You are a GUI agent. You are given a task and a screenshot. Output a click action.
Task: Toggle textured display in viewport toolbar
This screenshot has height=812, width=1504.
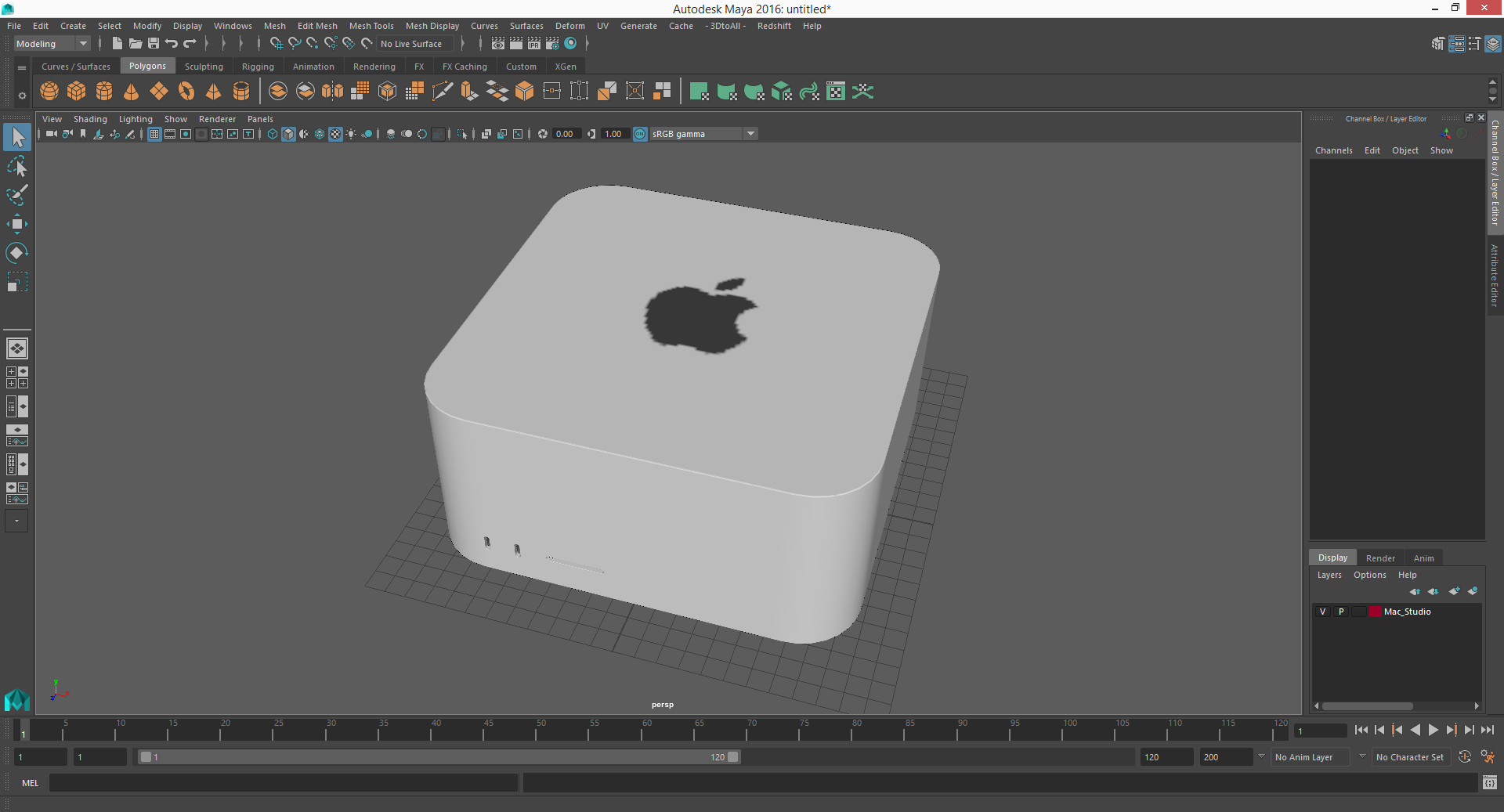[335, 134]
